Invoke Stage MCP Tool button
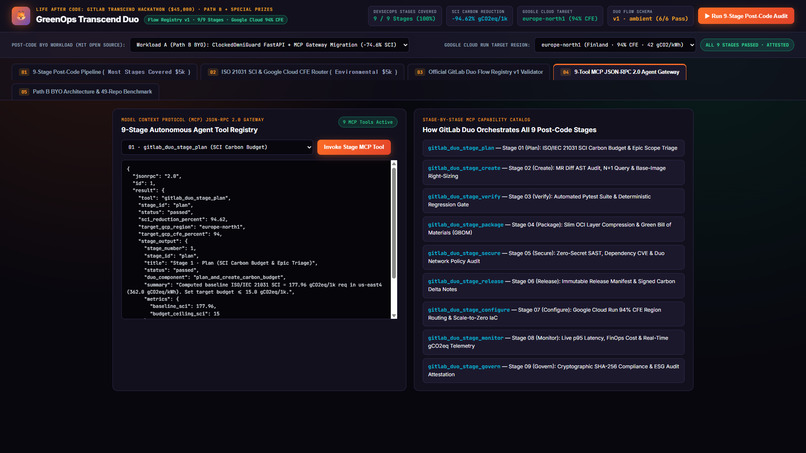 [x=354, y=147]
